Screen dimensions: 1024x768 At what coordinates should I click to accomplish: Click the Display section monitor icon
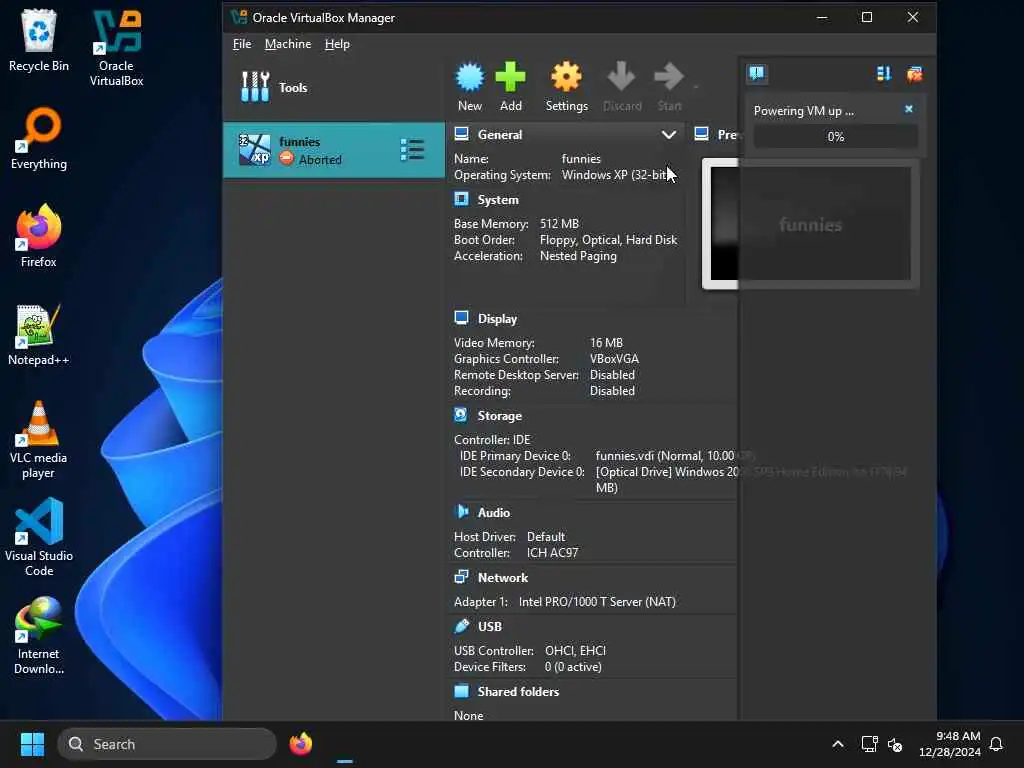pos(461,318)
